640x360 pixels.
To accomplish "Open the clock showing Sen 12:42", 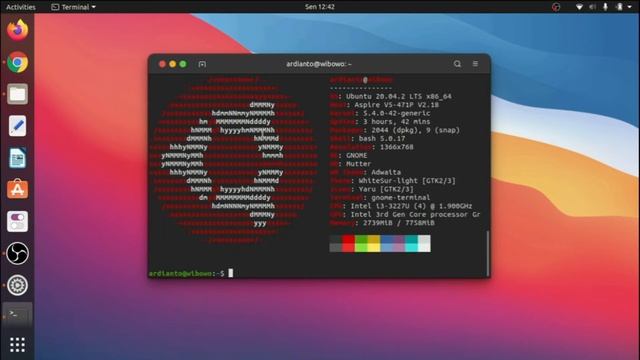I will (320, 7).
